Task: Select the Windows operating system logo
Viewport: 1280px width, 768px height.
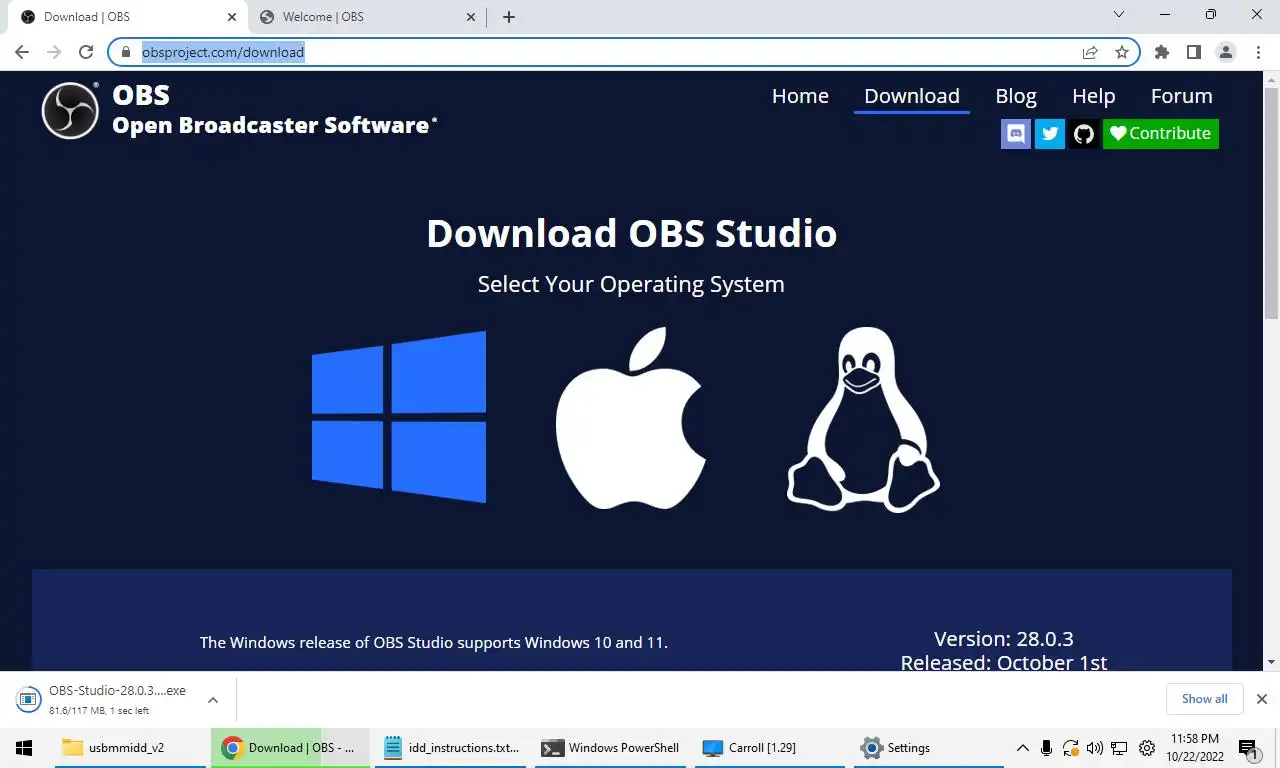Action: coord(399,416)
